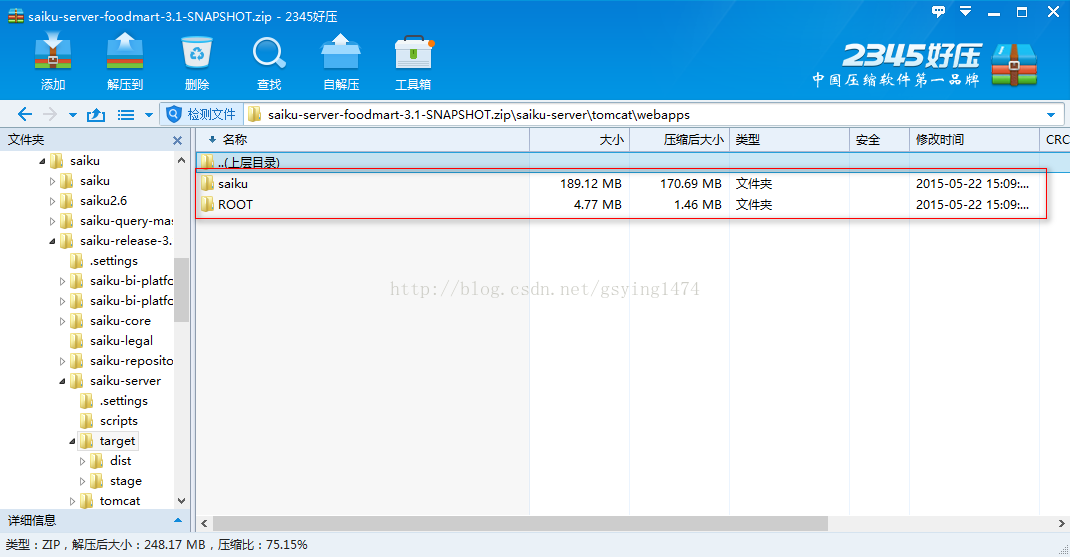The height and width of the screenshot is (557, 1070).
Task: Click the 解压到 (Extract to) toolbar icon
Action: coord(125,52)
